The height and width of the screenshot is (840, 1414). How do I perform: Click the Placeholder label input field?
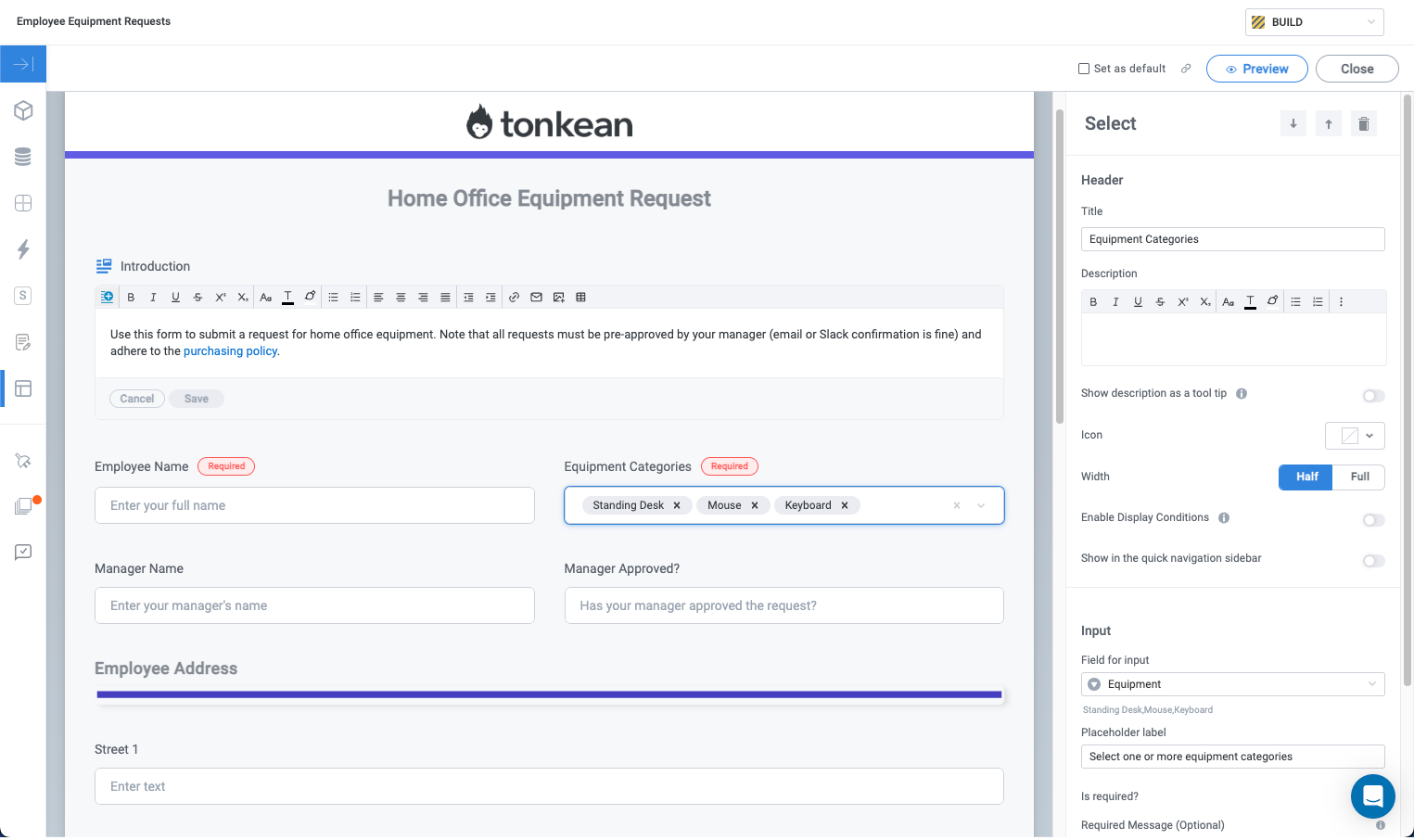pos(1232,757)
